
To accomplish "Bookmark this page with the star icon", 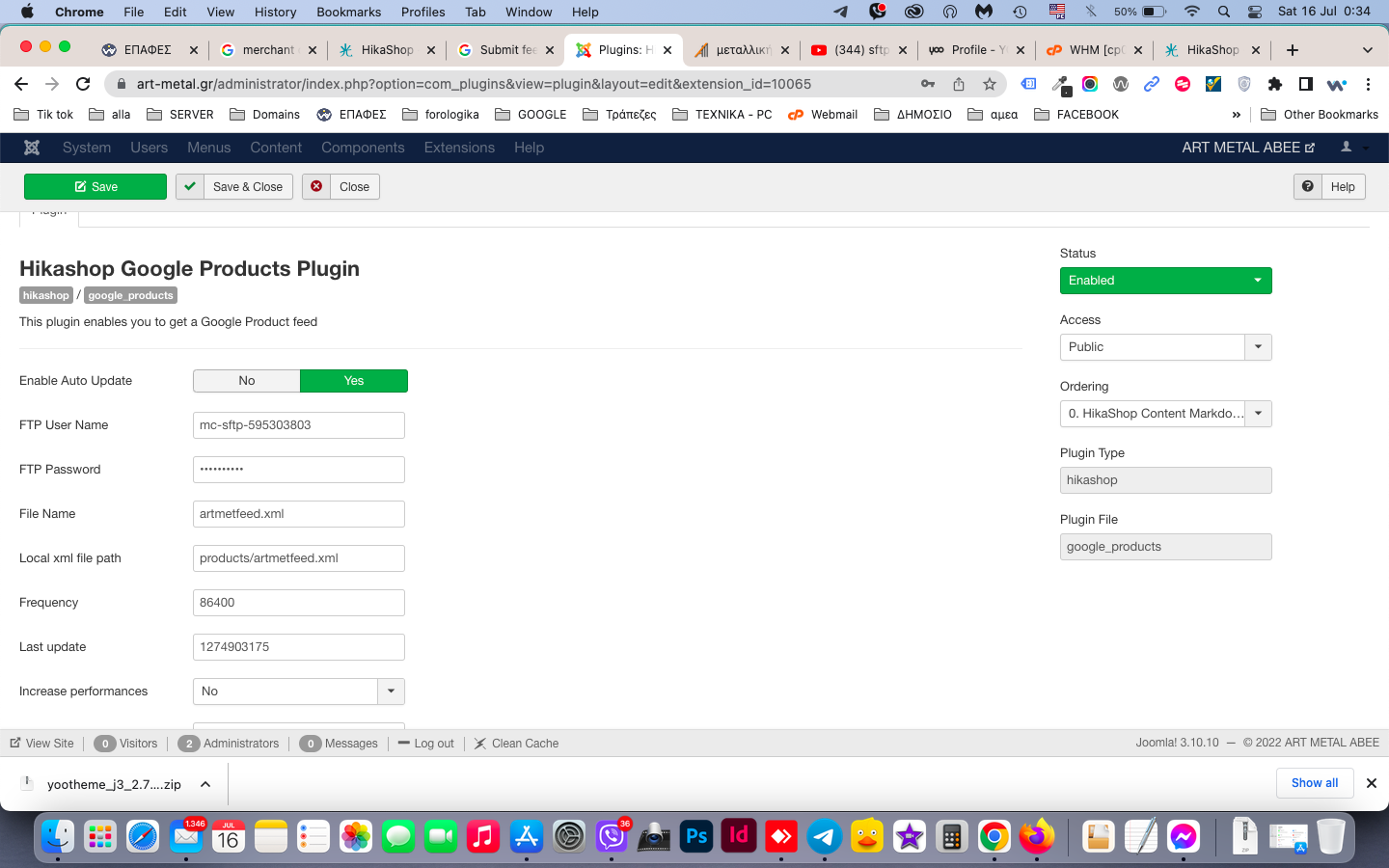I will (990, 84).
